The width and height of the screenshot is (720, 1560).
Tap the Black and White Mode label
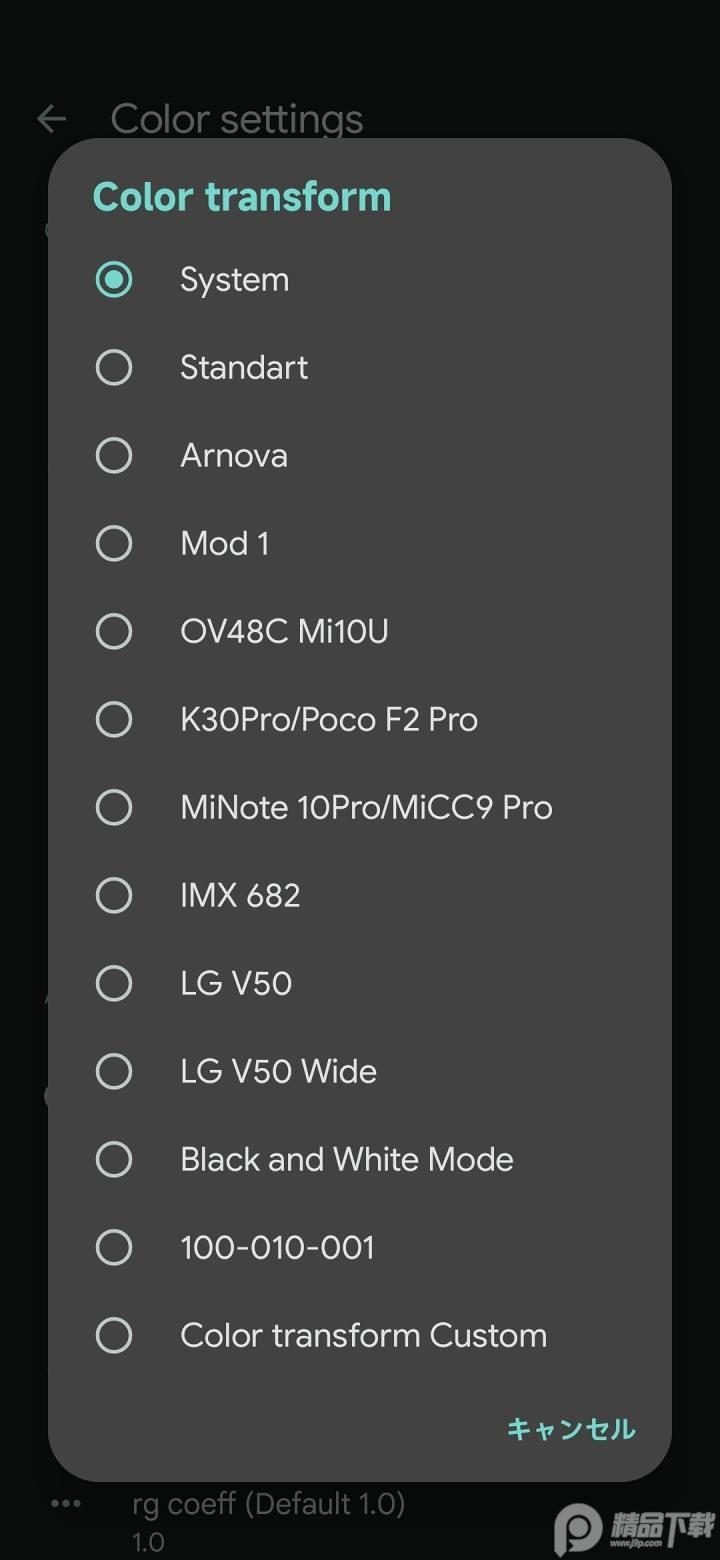(347, 1160)
